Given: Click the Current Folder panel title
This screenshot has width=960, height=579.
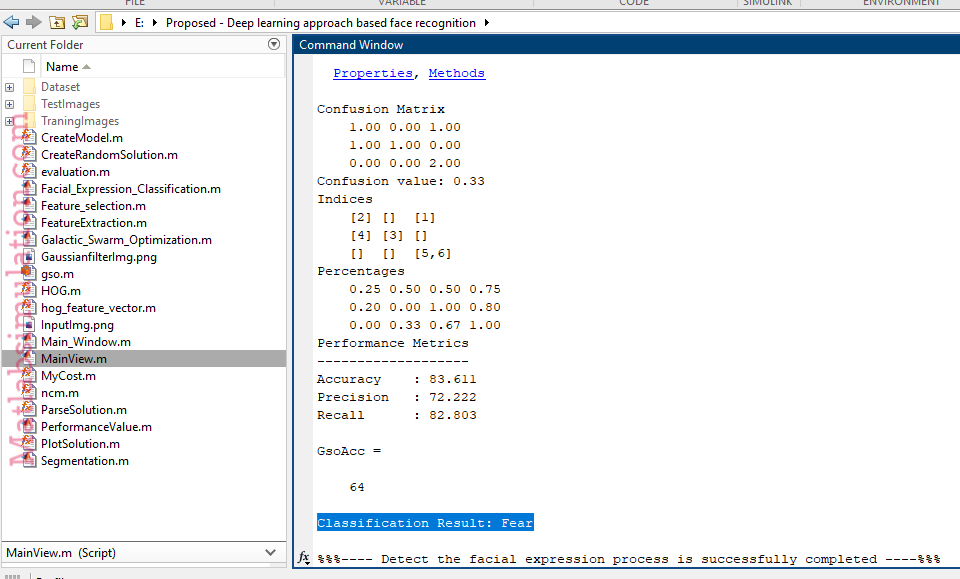Looking at the screenshot, I should click(45, 45).
